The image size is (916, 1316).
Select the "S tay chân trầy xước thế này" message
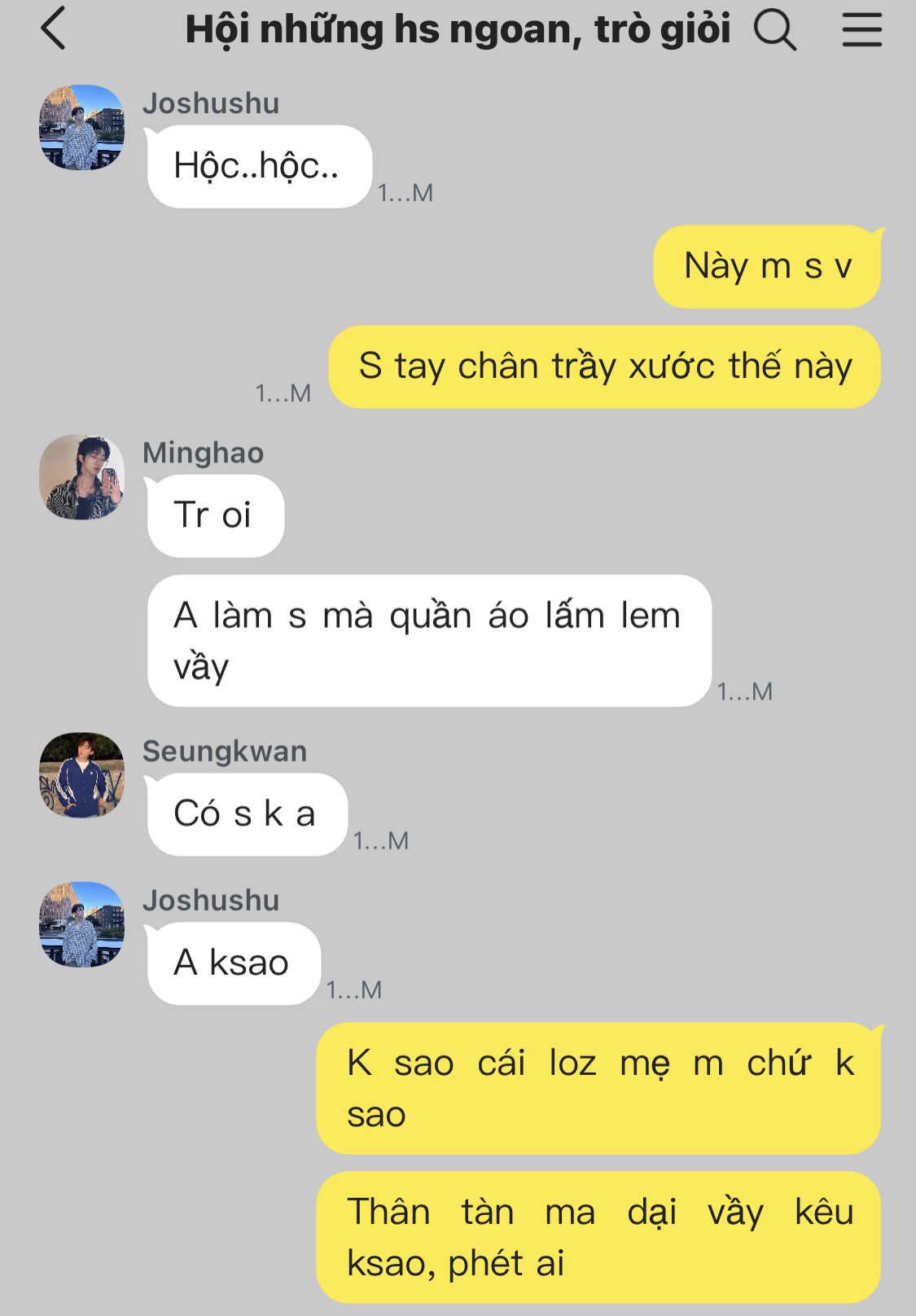pos(604,366)
